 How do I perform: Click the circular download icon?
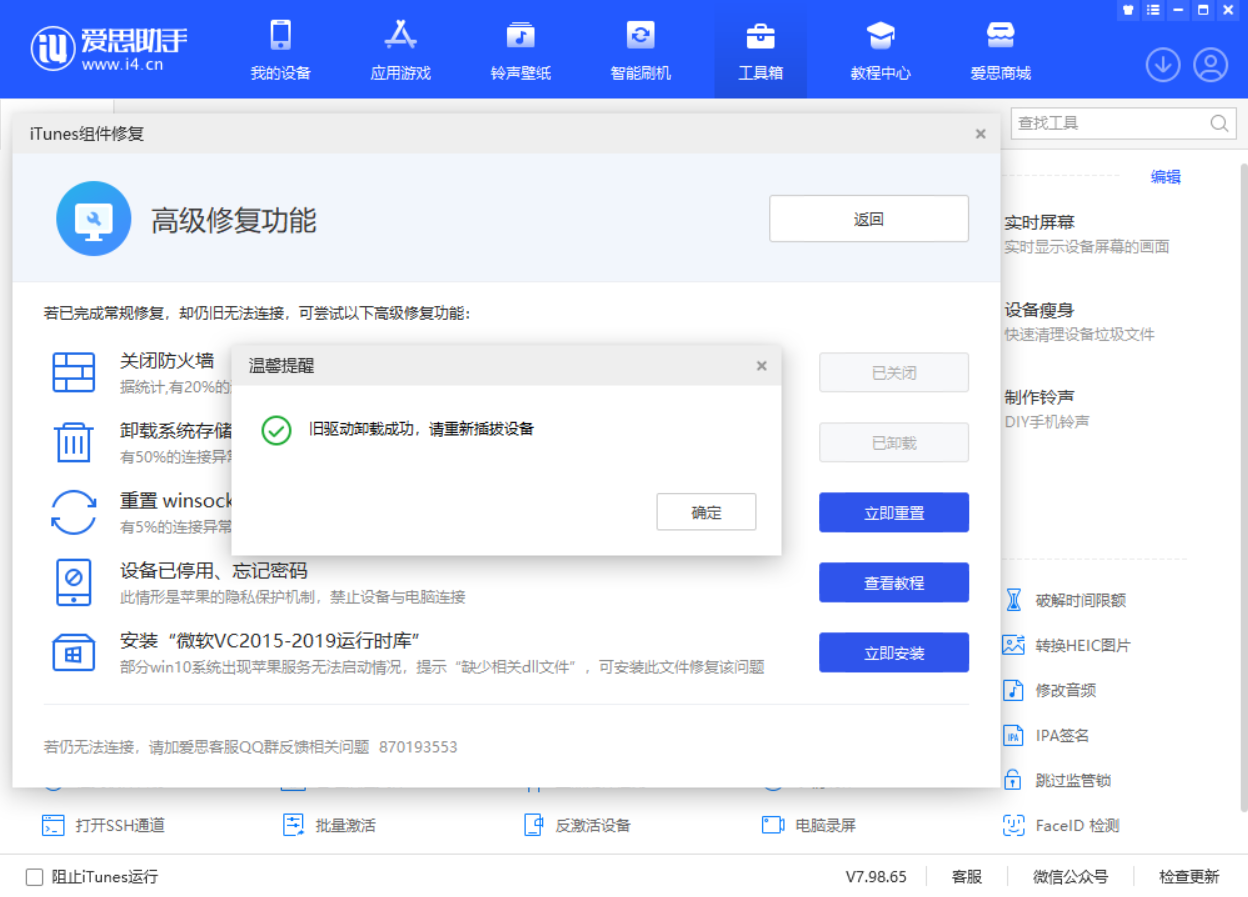pos(1163,64)
